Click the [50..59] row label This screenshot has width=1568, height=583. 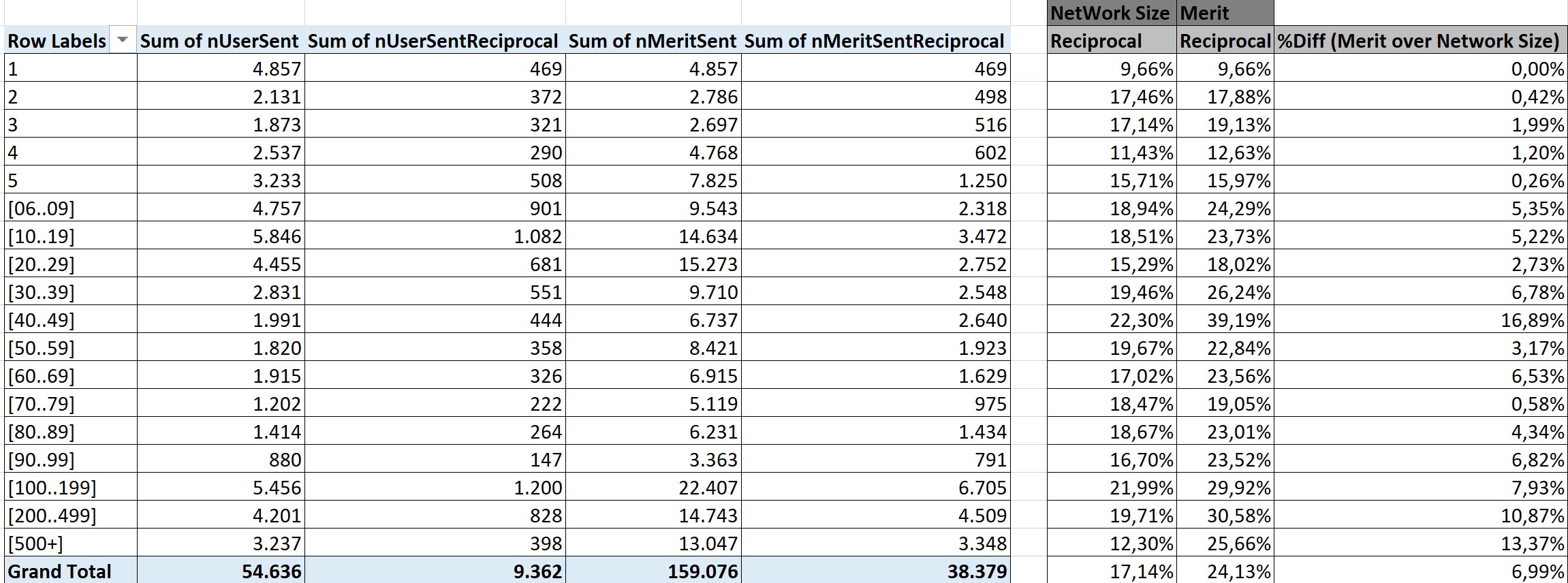point(70,347)
